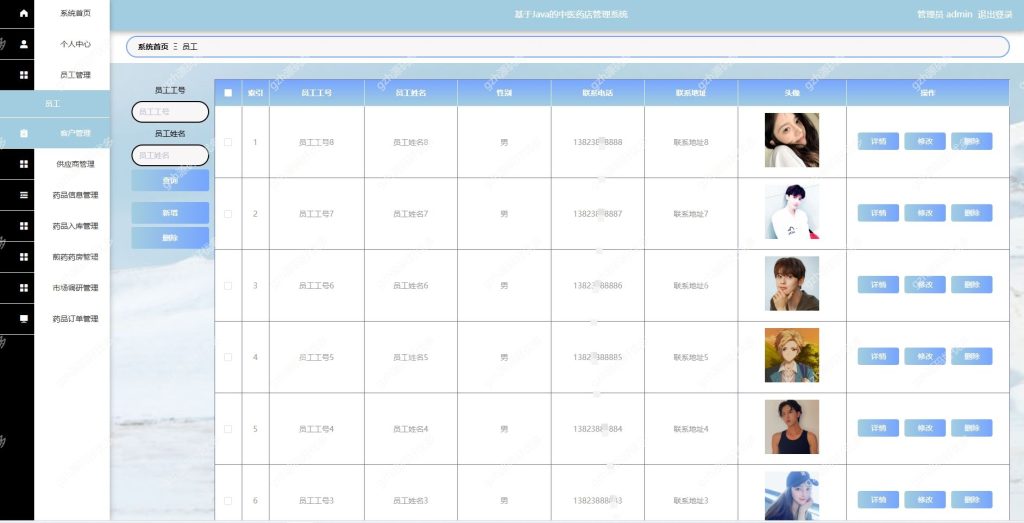Screen dimensions: 1024x523
Task: Click the clipboard icon beside 客户管理
Action: click(x=24, y=133)
